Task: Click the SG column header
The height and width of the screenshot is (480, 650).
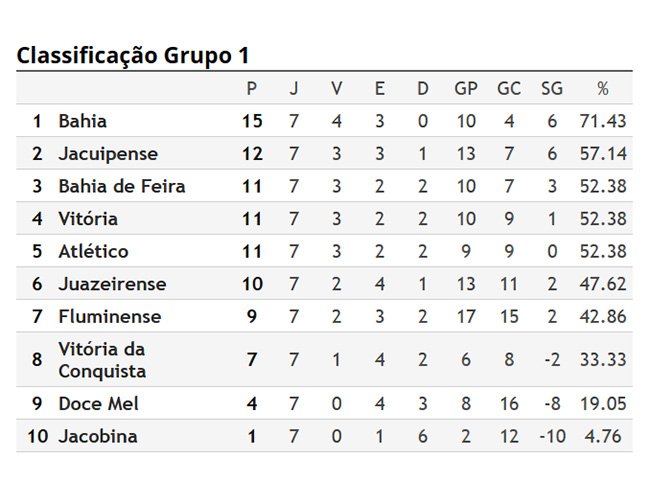Action: pyautogui.click(x=552, y=88)
